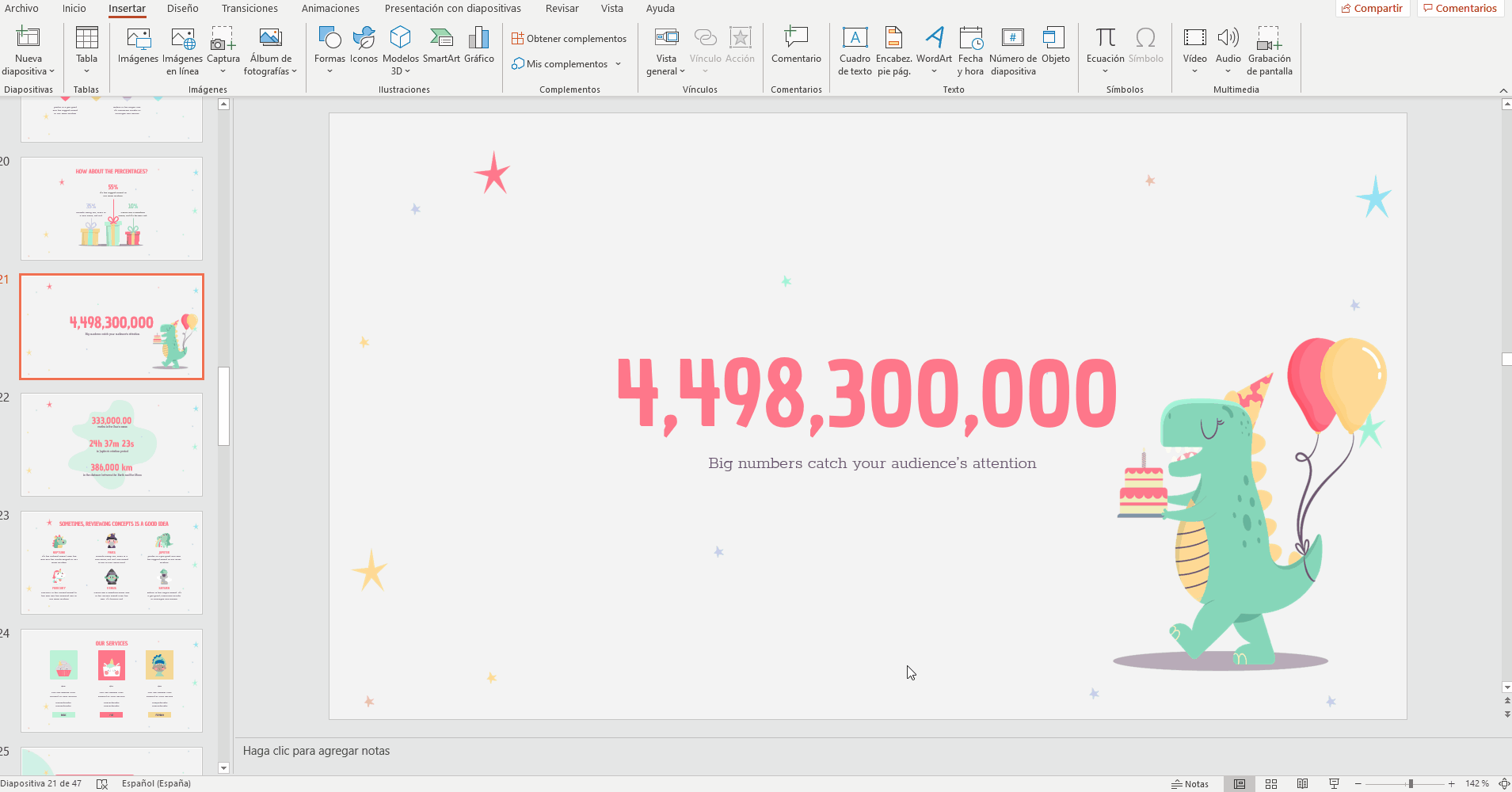Viewport: 1512px width, 792px height.
Task: Click the zoom slider handle
Action: click(1411, 783)
